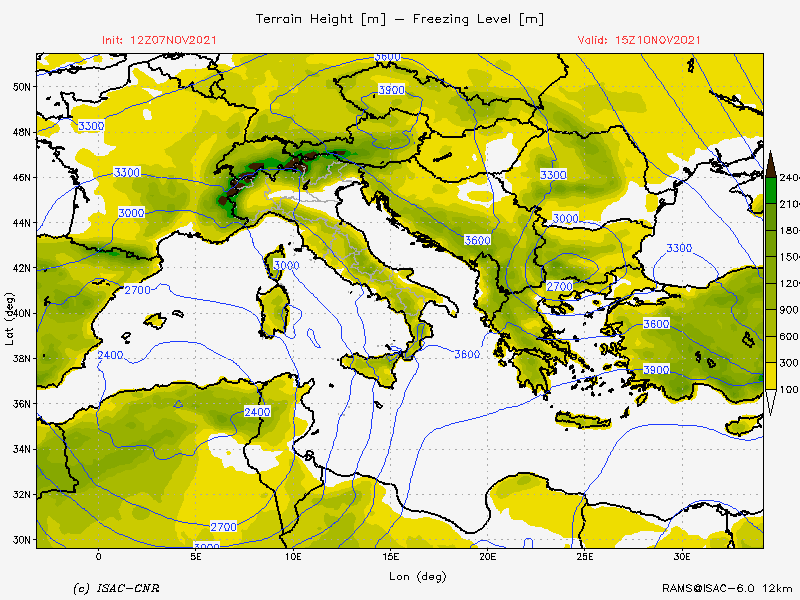This screenshot has width=800, height=600.
Task: Click the bright green colorbar segment below 2400
Action: click(x=771, y=190)
